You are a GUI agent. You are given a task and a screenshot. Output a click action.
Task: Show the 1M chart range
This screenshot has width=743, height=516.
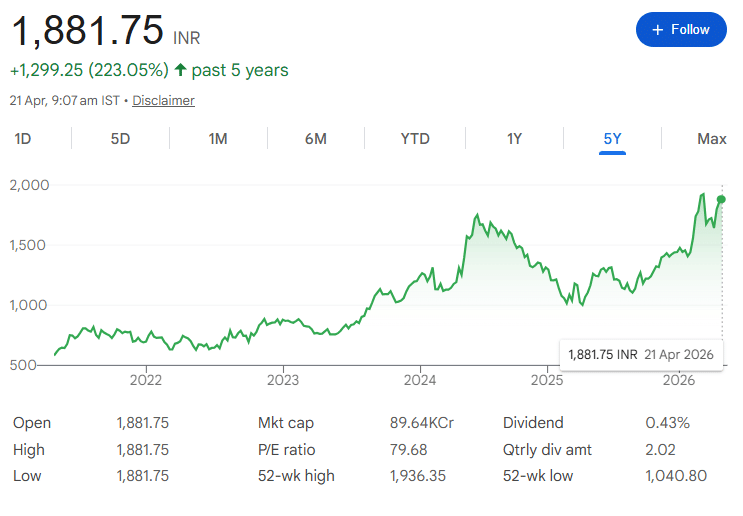(218, 139)
